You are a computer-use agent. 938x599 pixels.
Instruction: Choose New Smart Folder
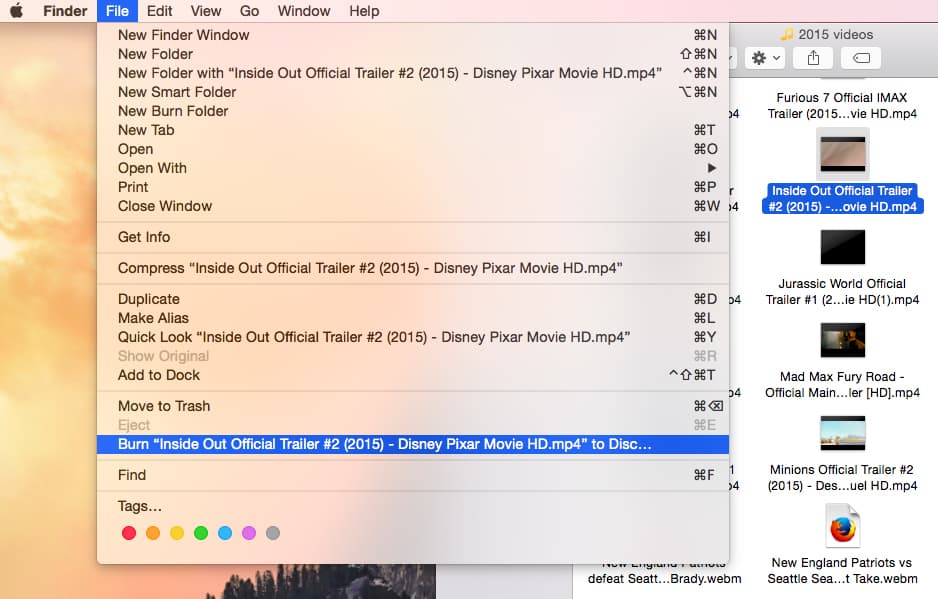pyautogui.click(x=177, y=91)
